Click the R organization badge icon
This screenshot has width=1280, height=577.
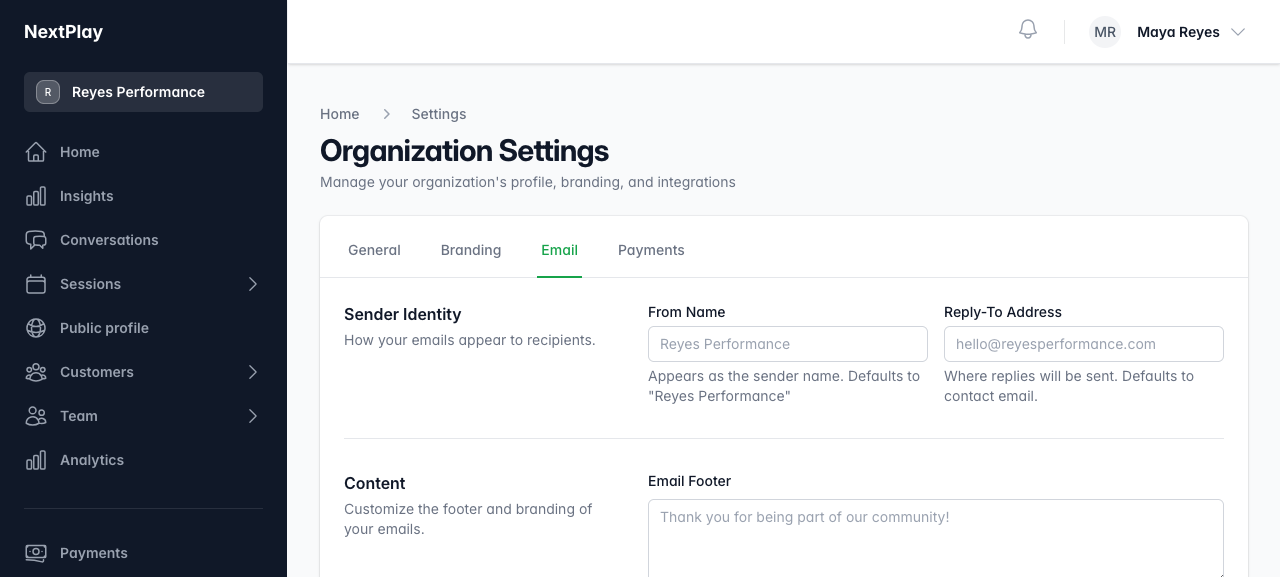[x=48, y=92]
